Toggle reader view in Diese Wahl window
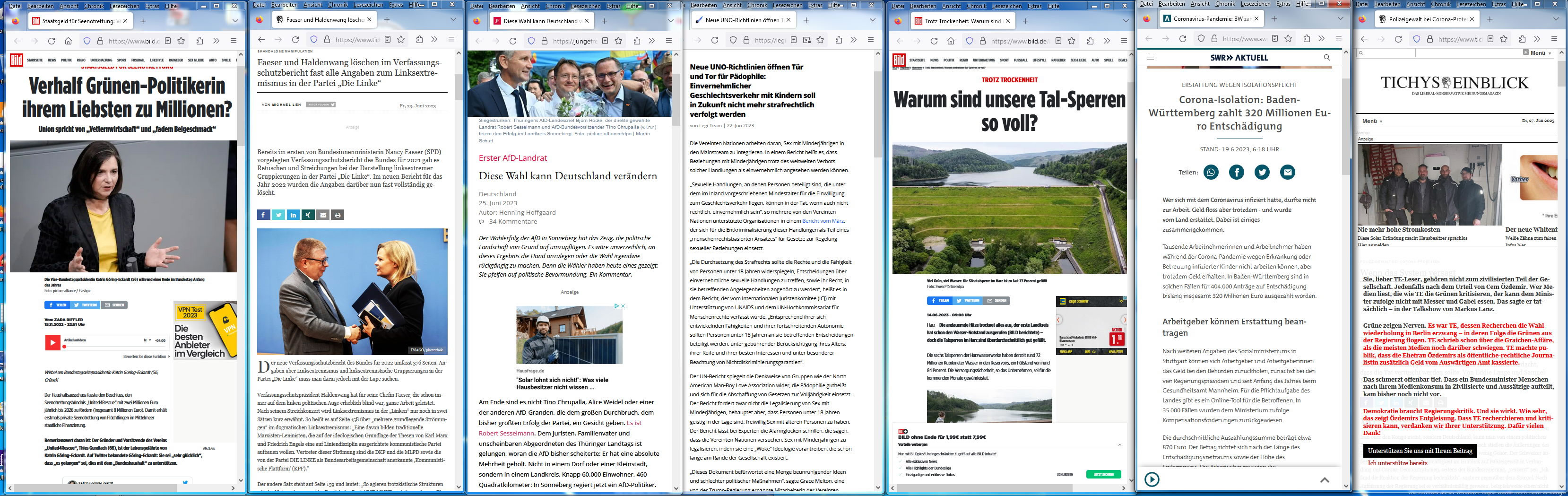 point(605,41)
